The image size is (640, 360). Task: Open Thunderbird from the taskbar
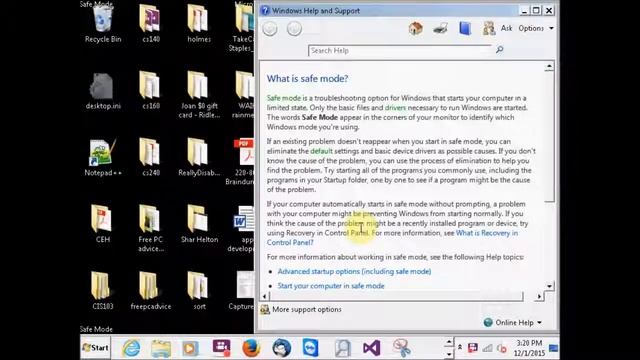click(282, 348)
